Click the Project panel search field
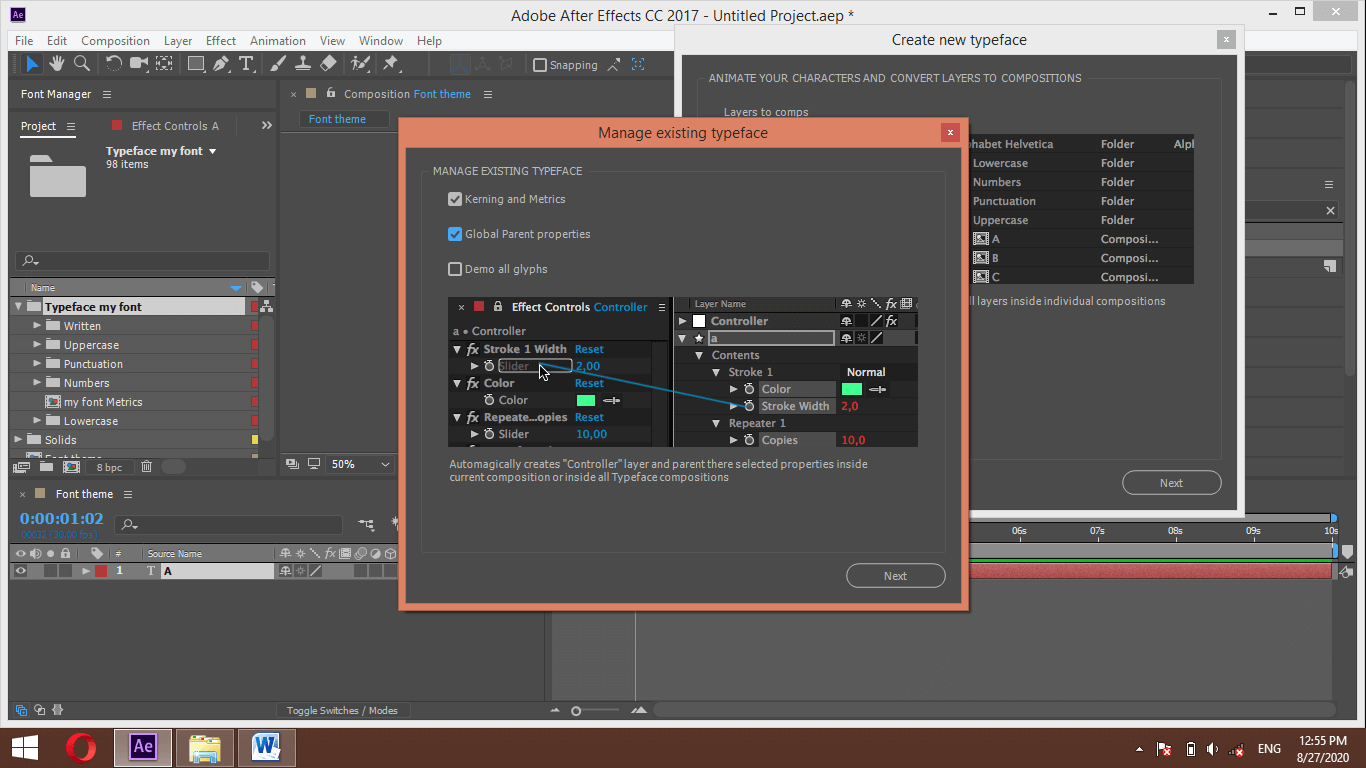This screenshot has height=768, width=1366. [x=141, y=261]
